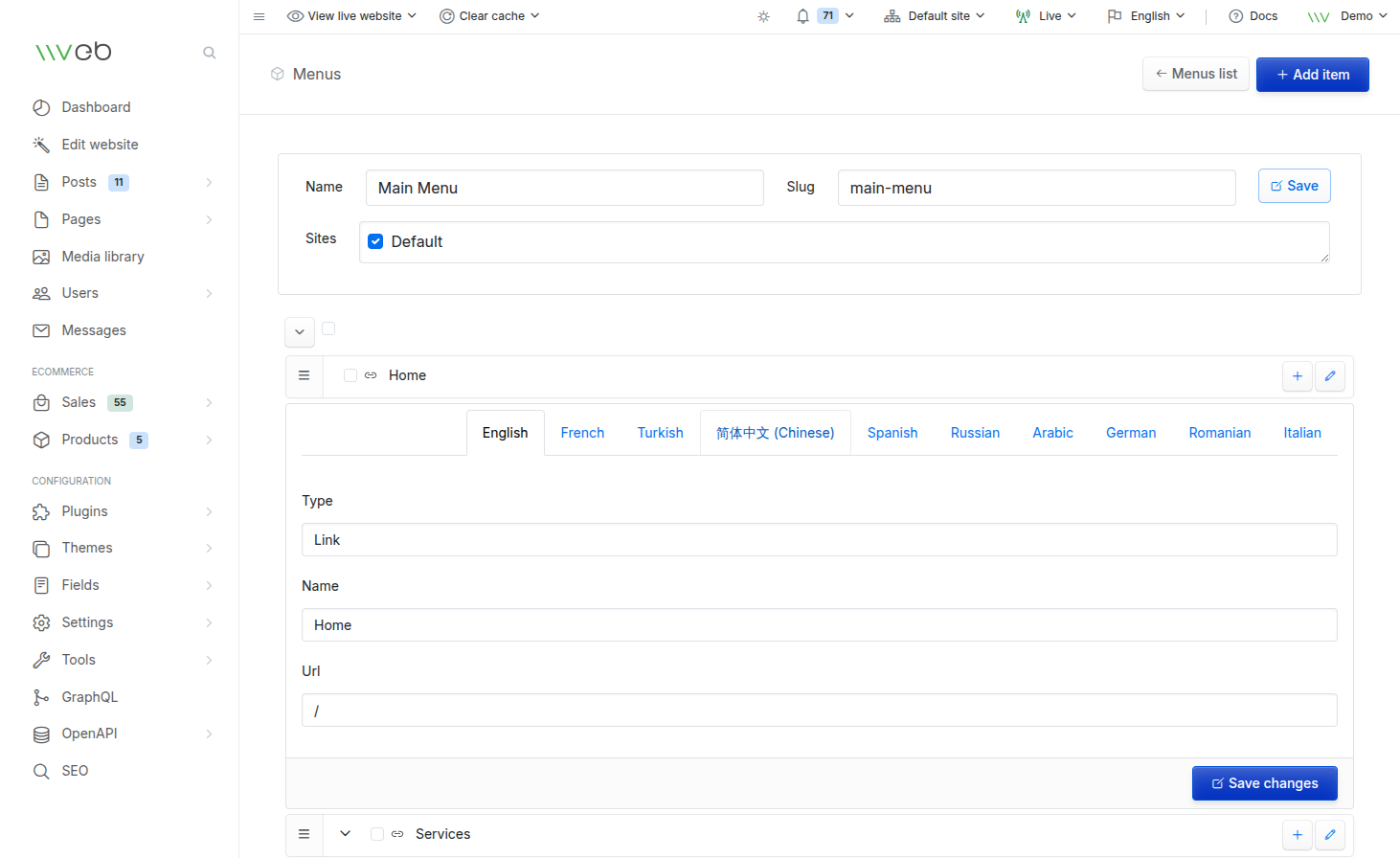
Task: Open notifications bell with 71 badge
Action: pyautogui.click(x=803, y=16)
